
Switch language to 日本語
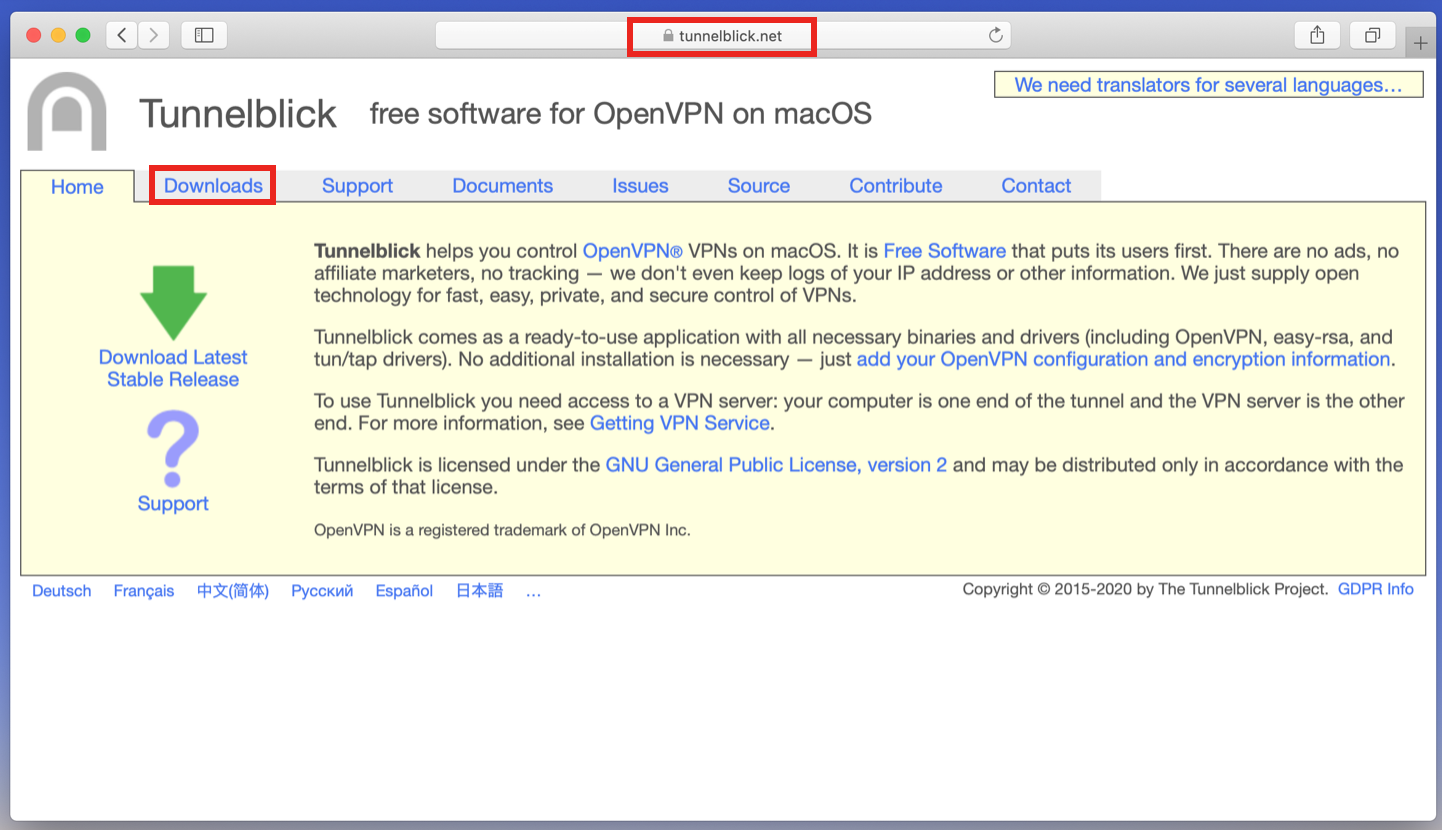tap(480, 591)
